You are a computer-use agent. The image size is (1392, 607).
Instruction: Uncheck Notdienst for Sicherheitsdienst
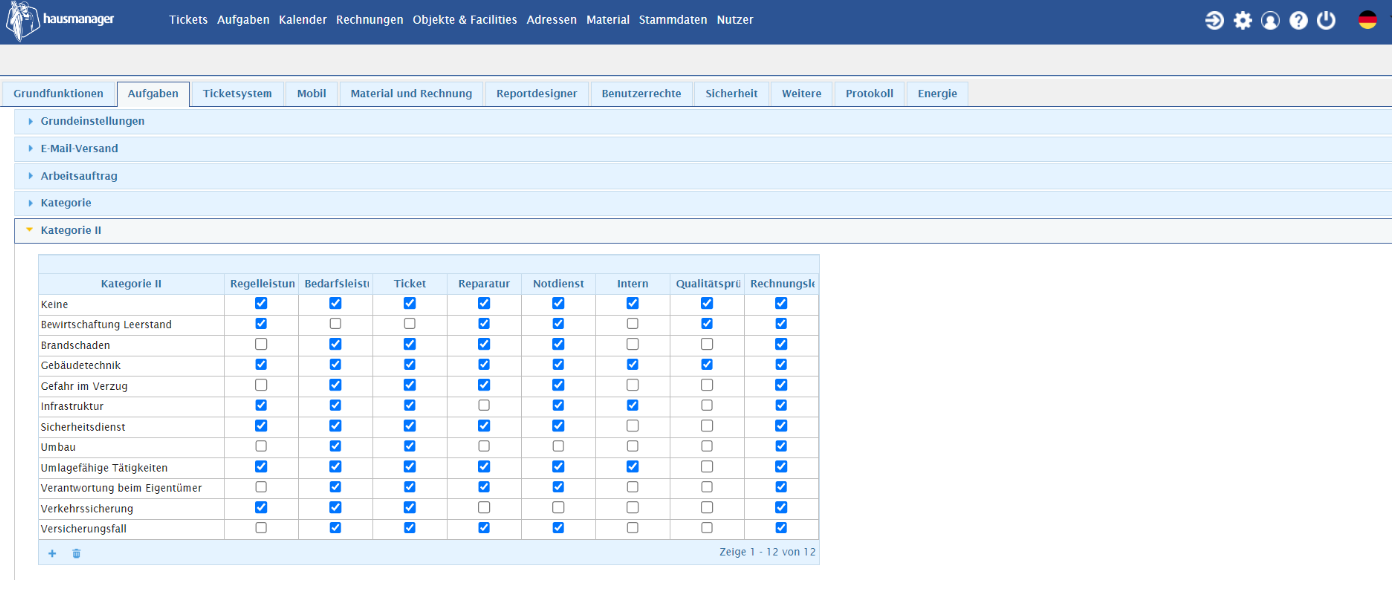pos(558,426)
